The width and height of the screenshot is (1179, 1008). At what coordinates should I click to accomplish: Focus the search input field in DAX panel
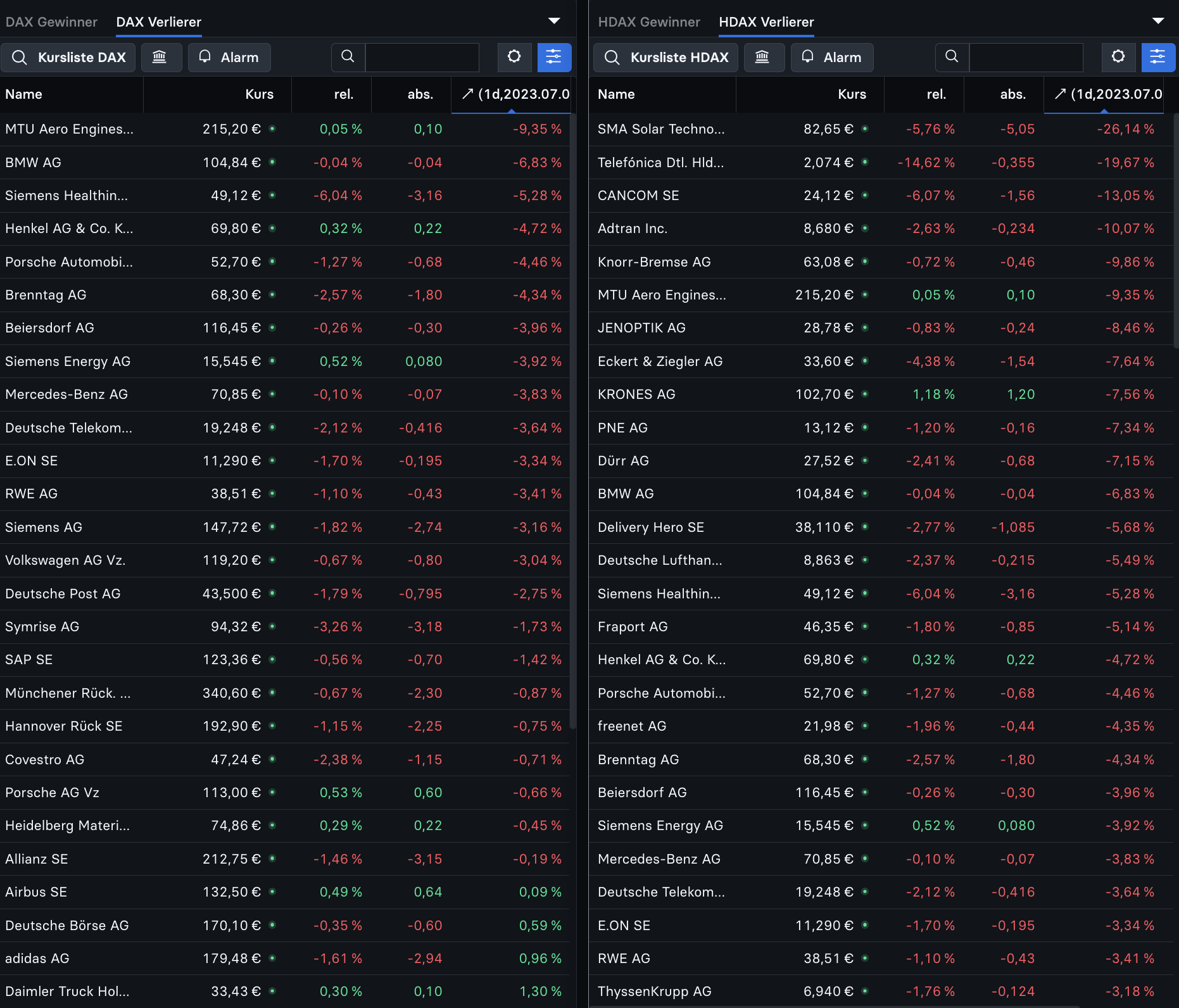(422, 58)
